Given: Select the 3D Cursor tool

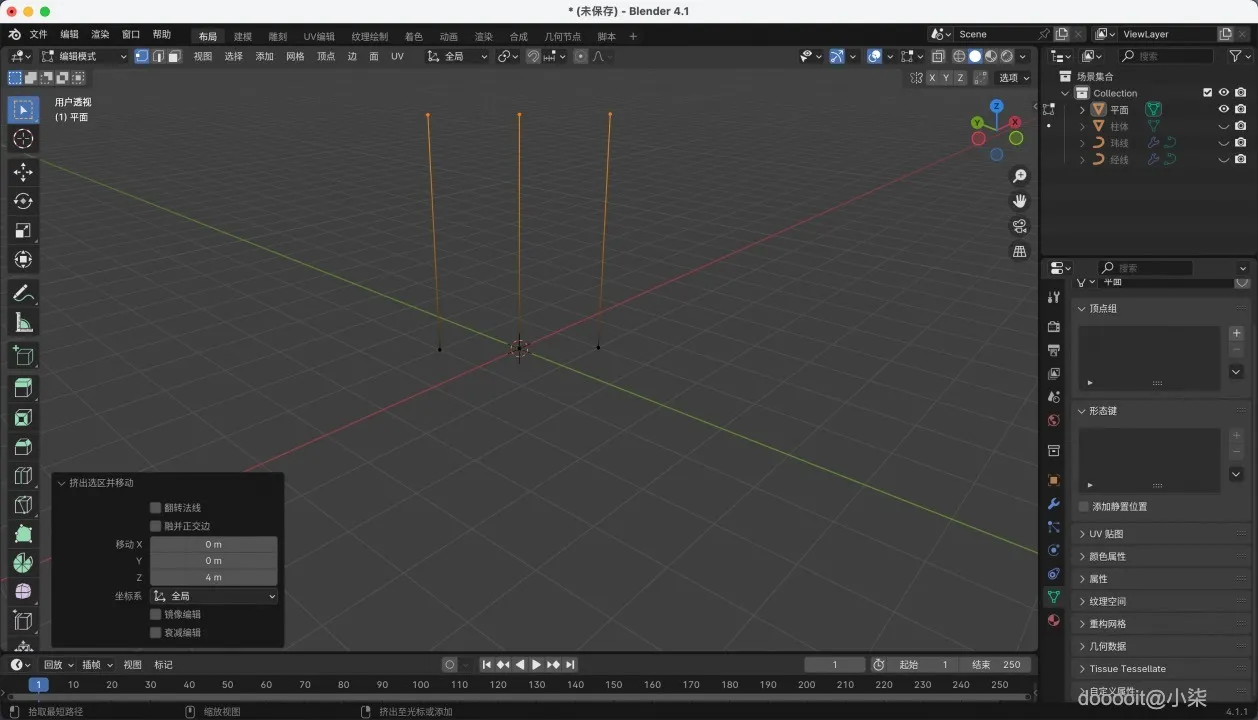Looking at the screenshot, I should pos(23,139).
